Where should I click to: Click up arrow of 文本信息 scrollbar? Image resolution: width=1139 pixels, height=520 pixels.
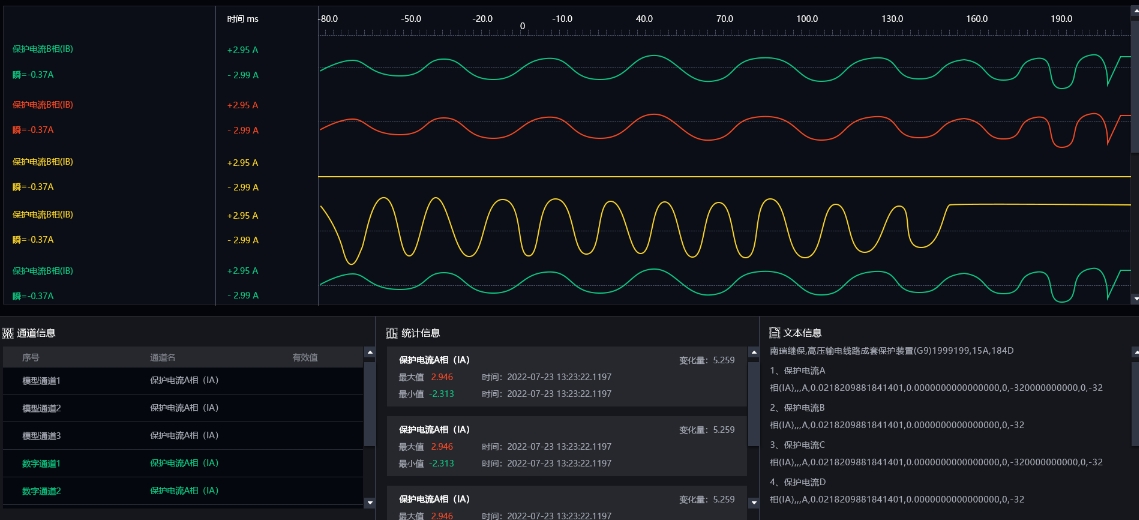tap(1135, 352)
